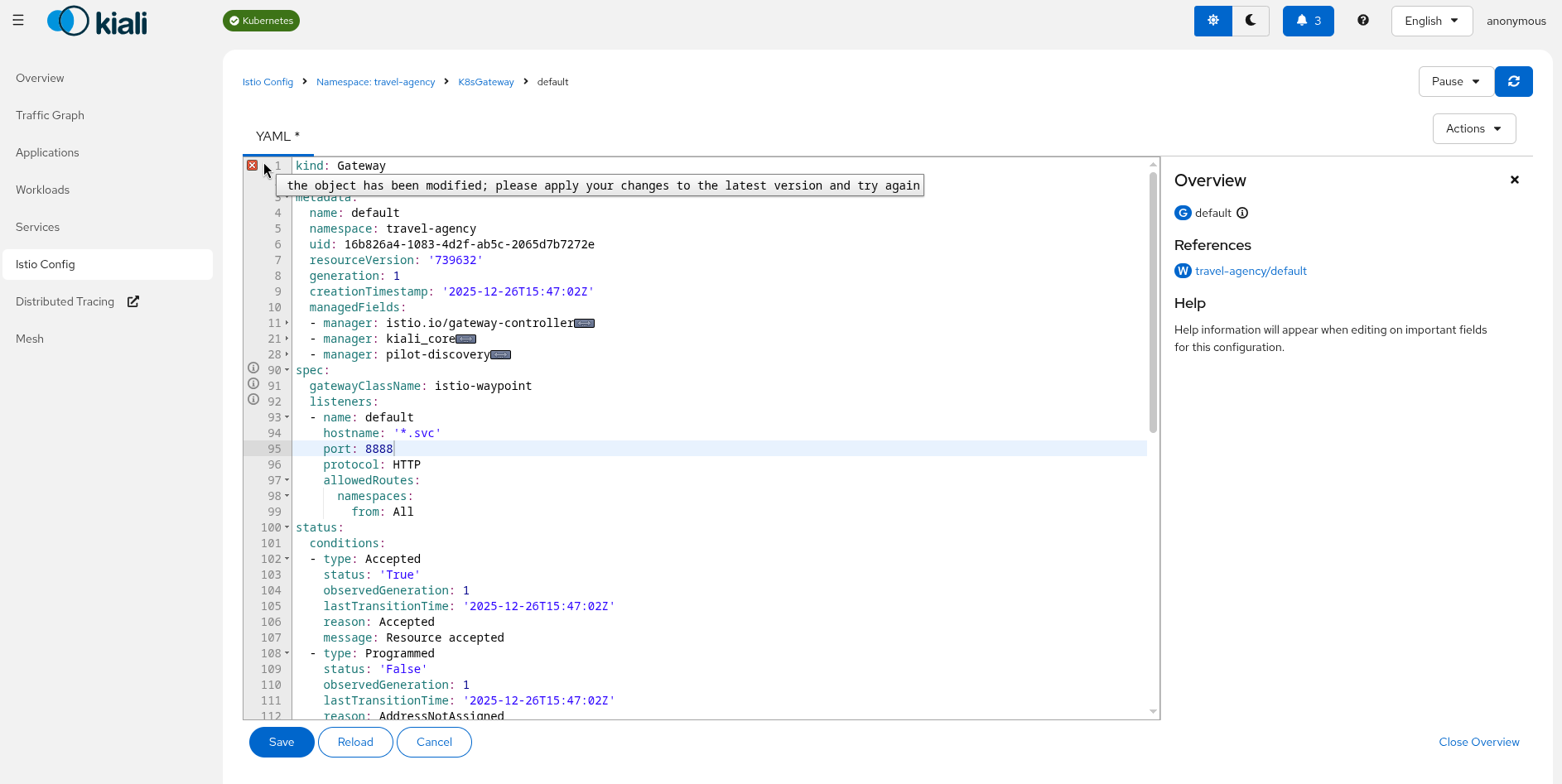Close the Overview panel with the X icon
The height and width of the screenshot is (784, 1562).
(1514, 180)
